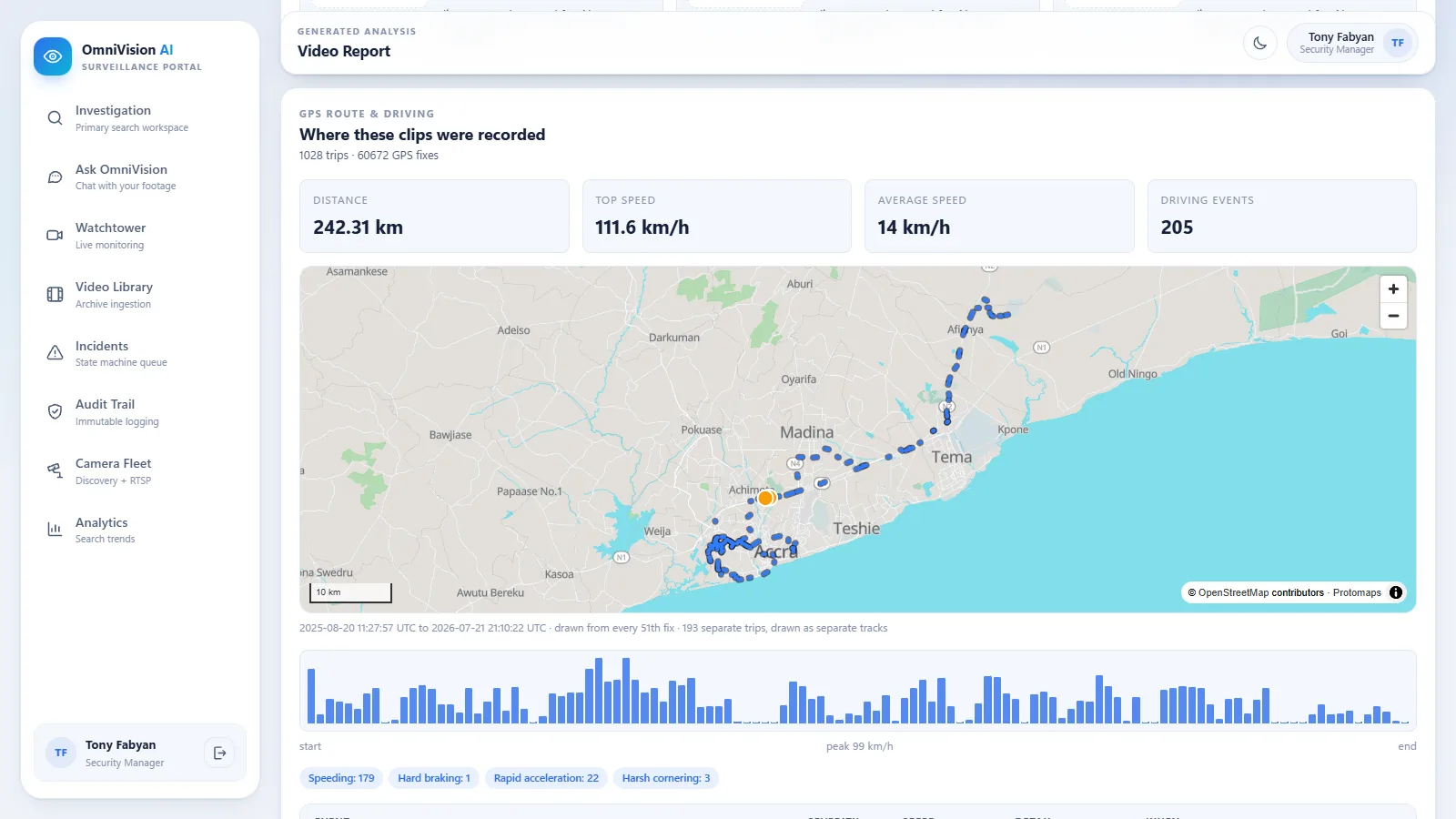1456x819 pixels.
Task: Click the Analytics bar chart icon
Action: point(55,530)
